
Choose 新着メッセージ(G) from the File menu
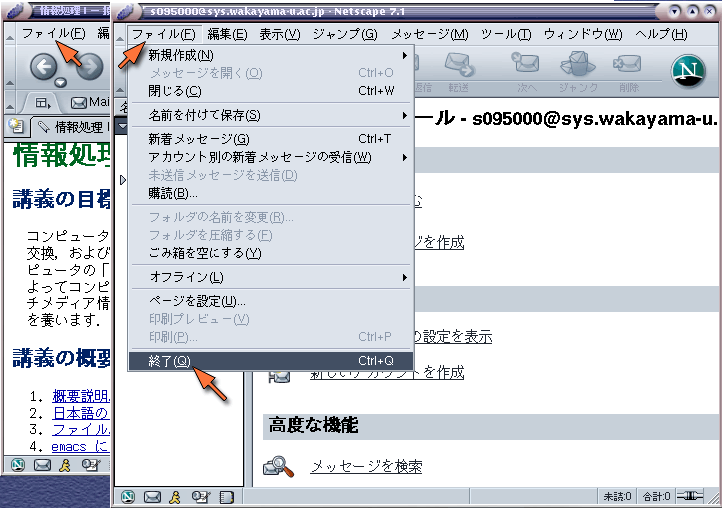click(x=271, y=139)
